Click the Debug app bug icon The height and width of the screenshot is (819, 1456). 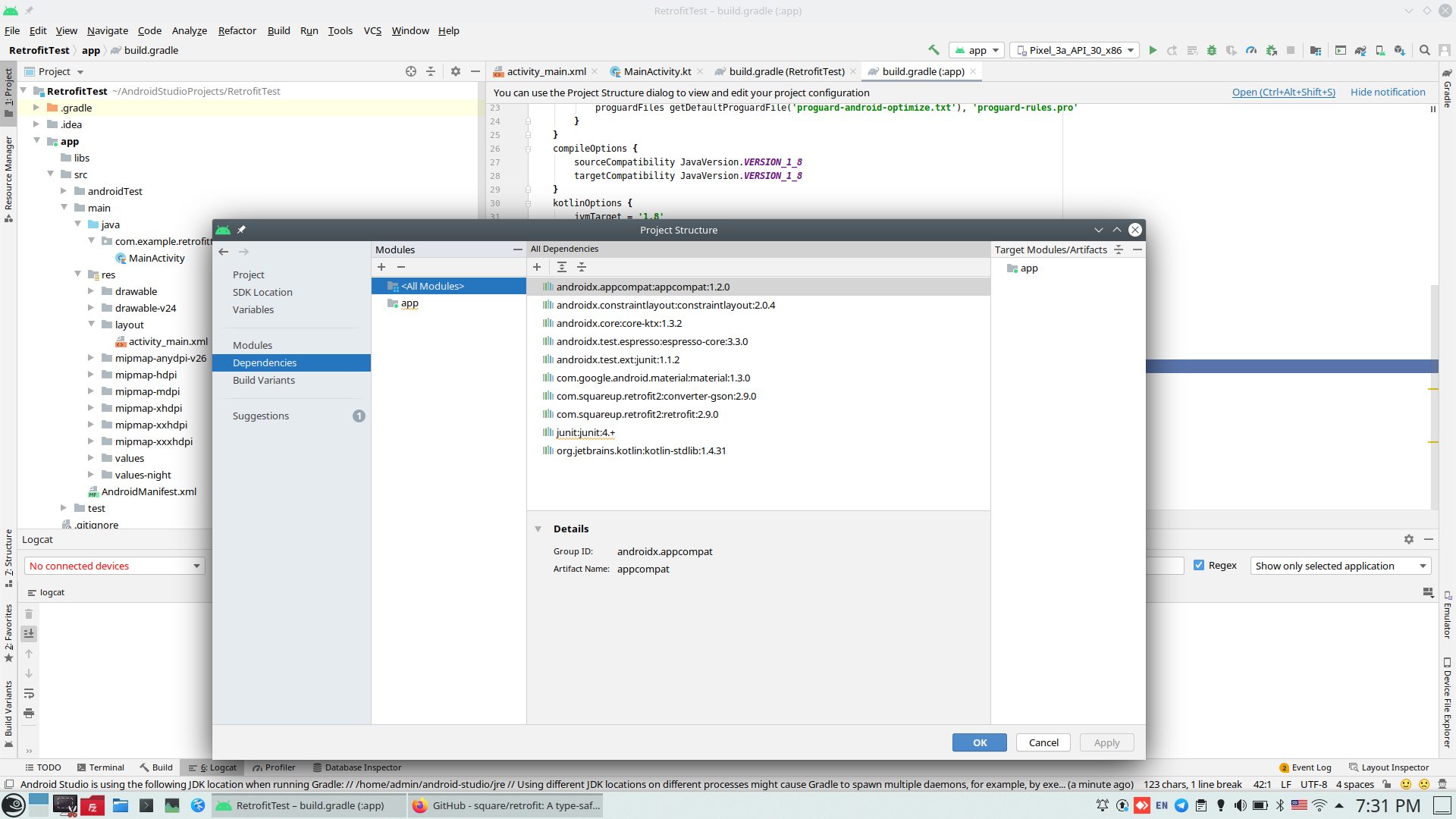(x=1212, y=50)
